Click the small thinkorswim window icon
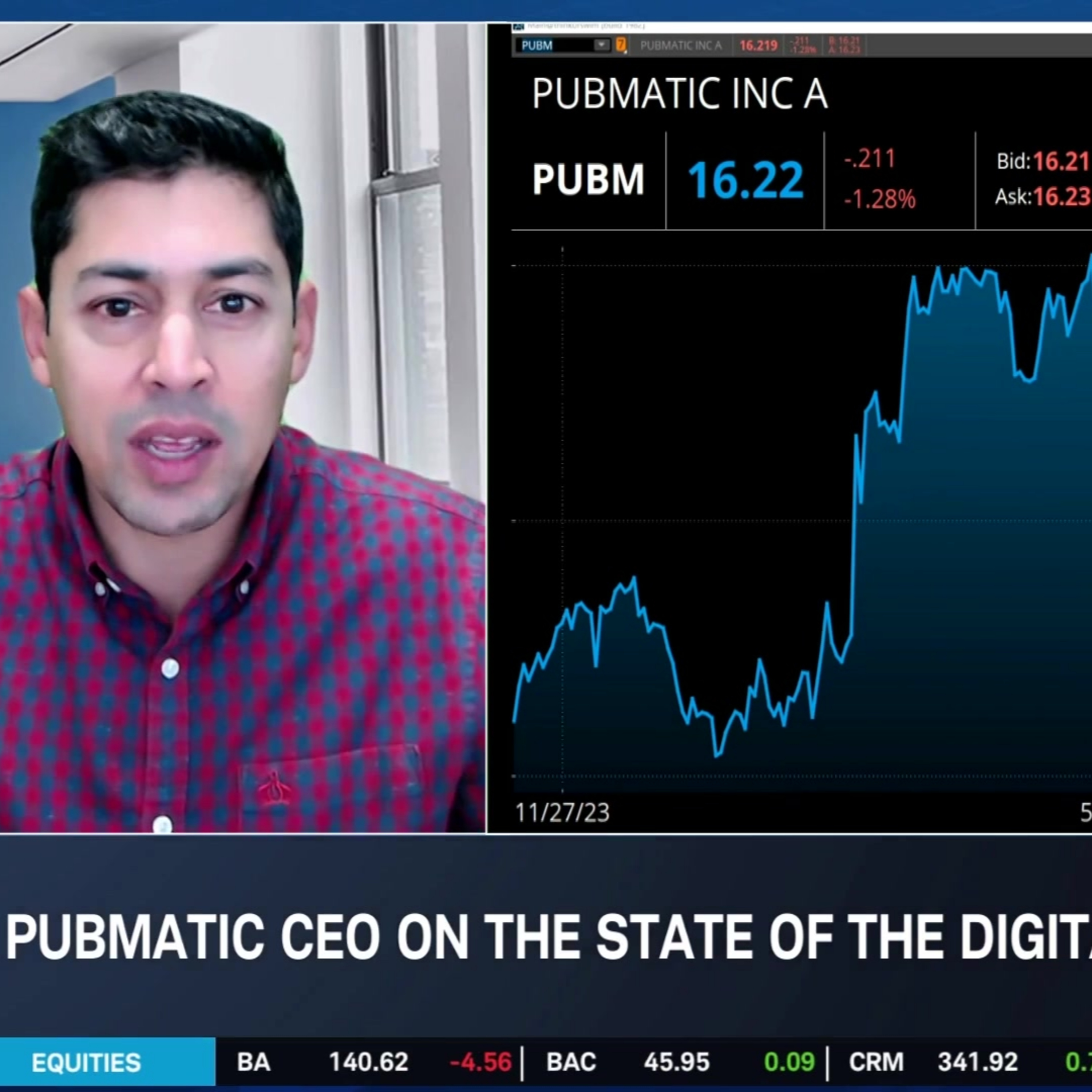Screen dimensions: 1092x1092 point(518,27)
